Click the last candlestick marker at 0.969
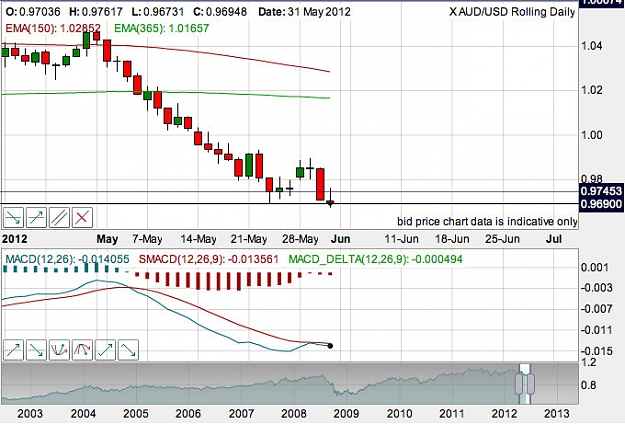 [x=330, y=203]
